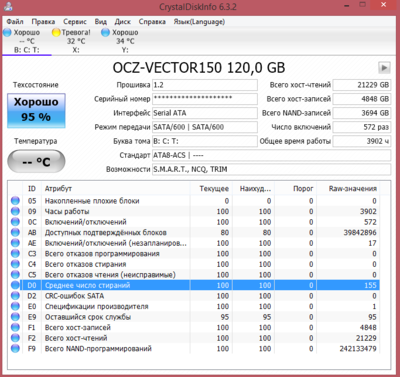Click the yellow Тревога status icon
Screen dimensions: 400x377
56,32
